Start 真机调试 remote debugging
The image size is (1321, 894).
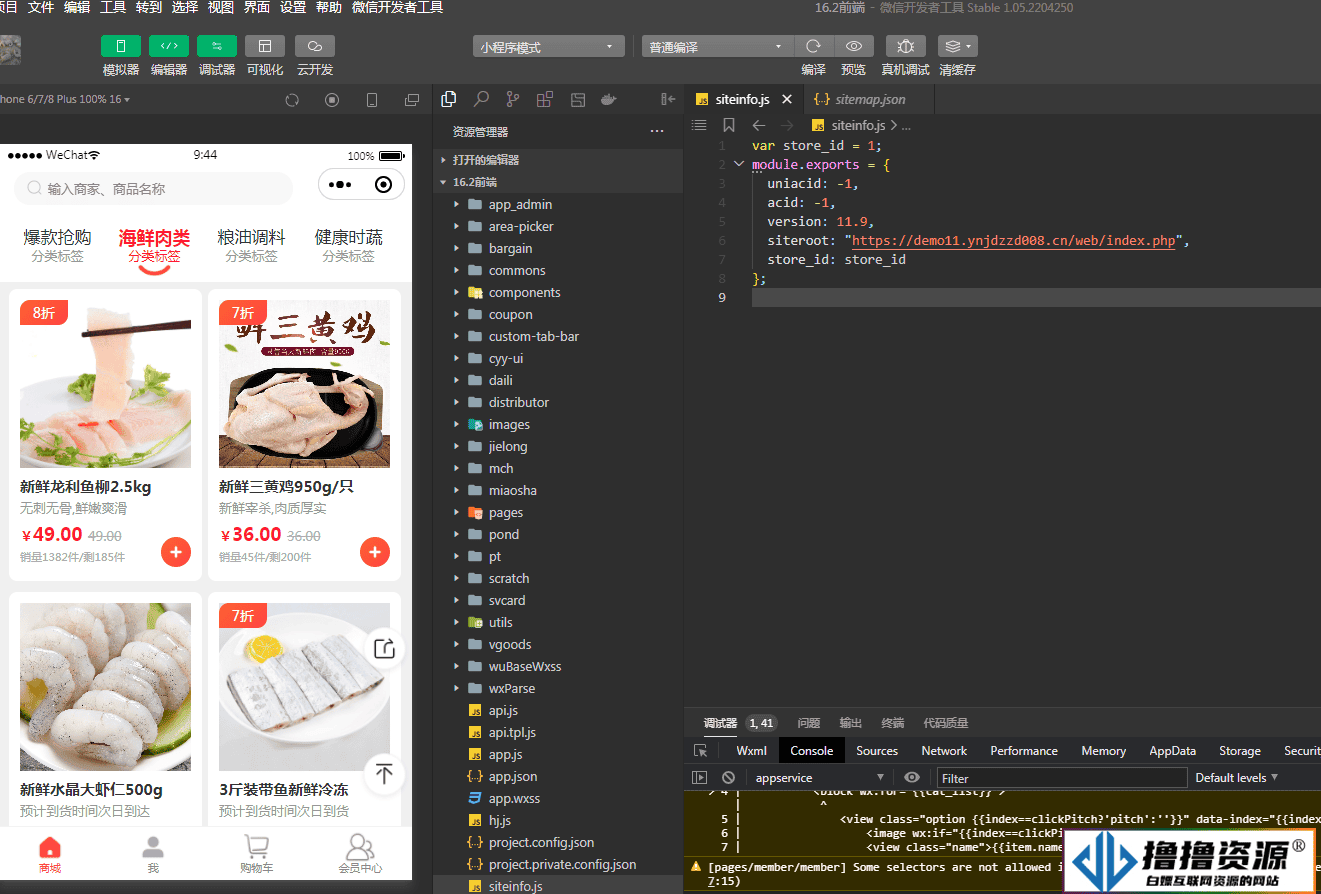[x=906, y=46]
